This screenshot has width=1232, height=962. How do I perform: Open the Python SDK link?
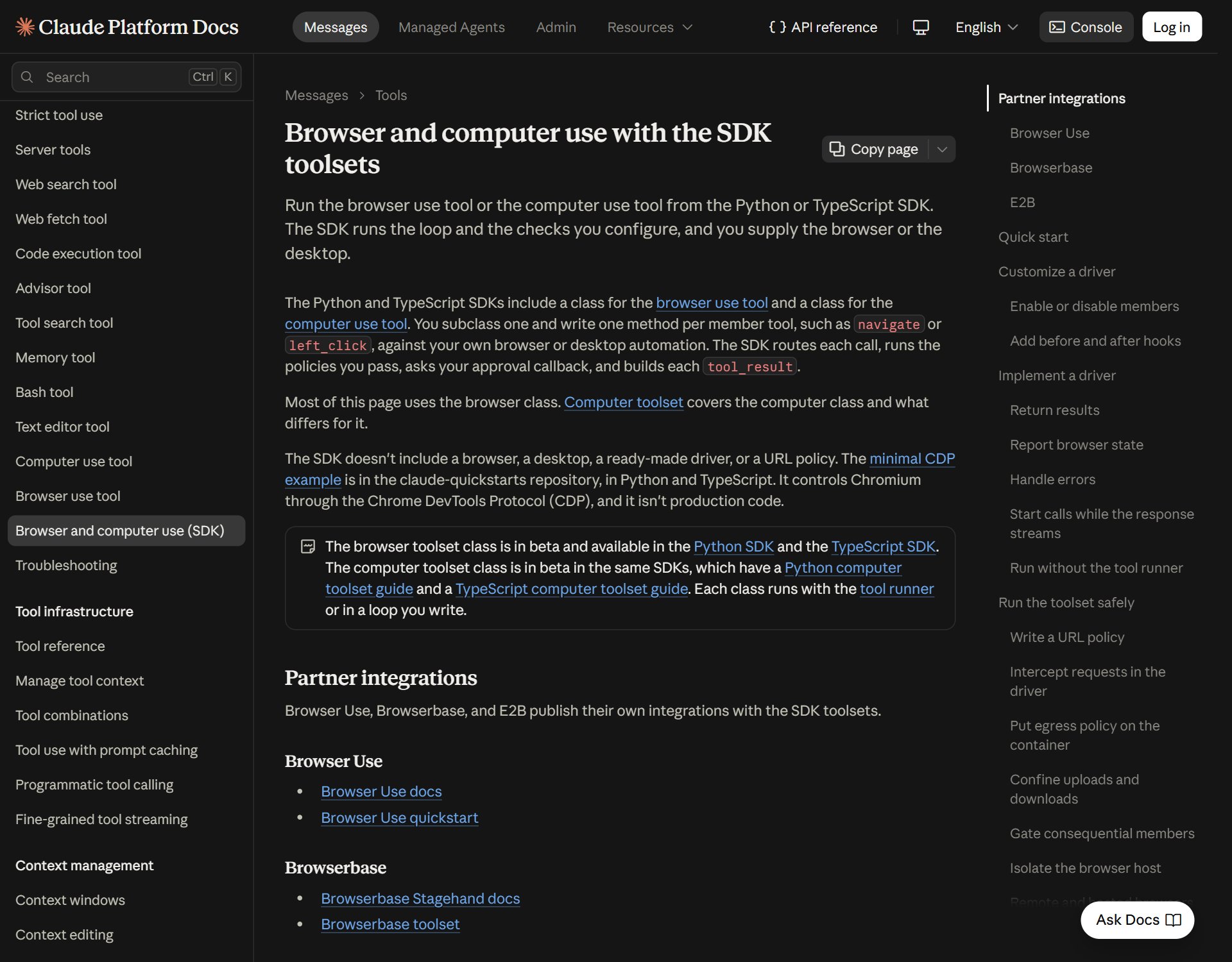733,546
